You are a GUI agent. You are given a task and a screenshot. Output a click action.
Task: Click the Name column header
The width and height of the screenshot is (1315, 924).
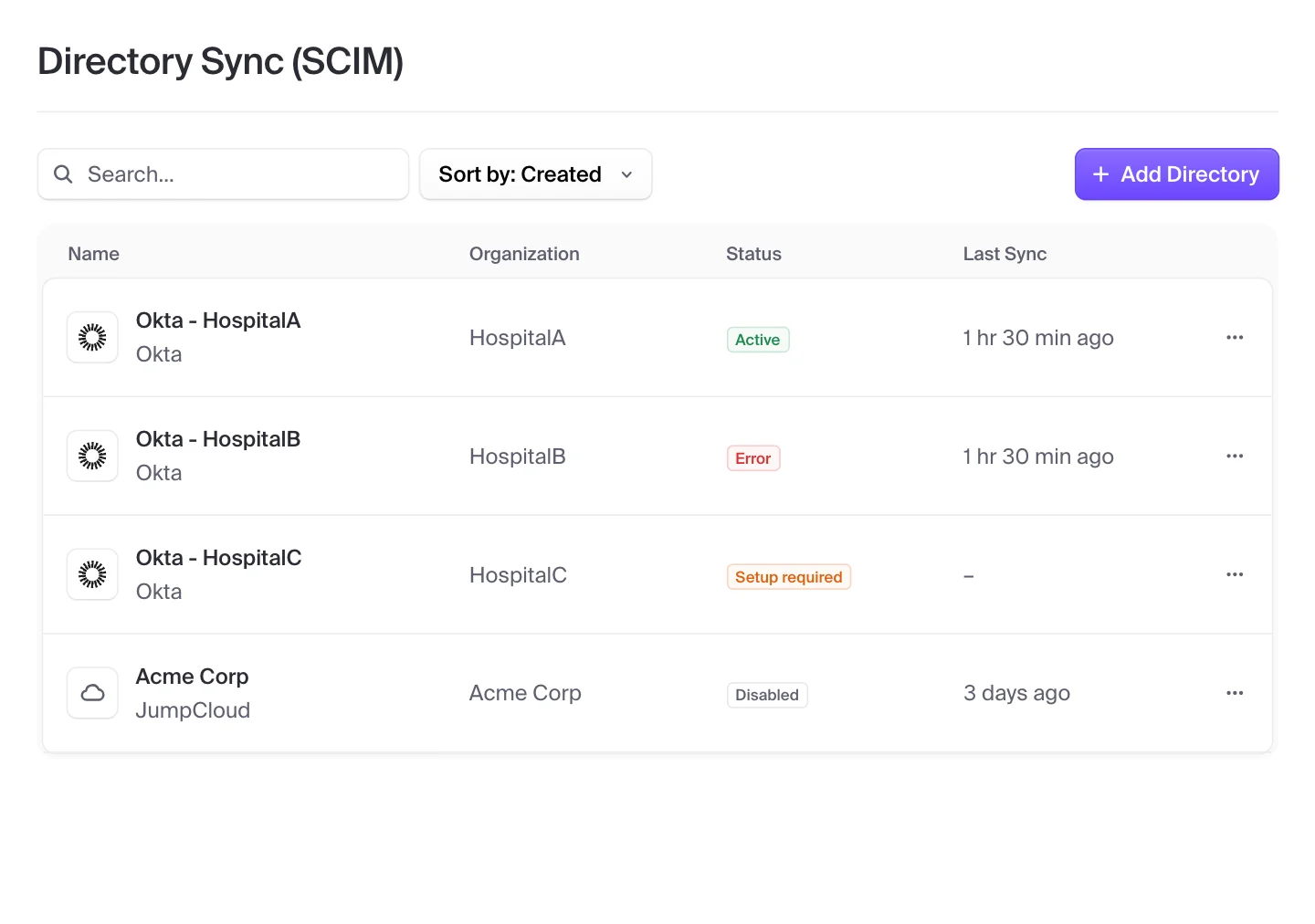click(94, 254)
